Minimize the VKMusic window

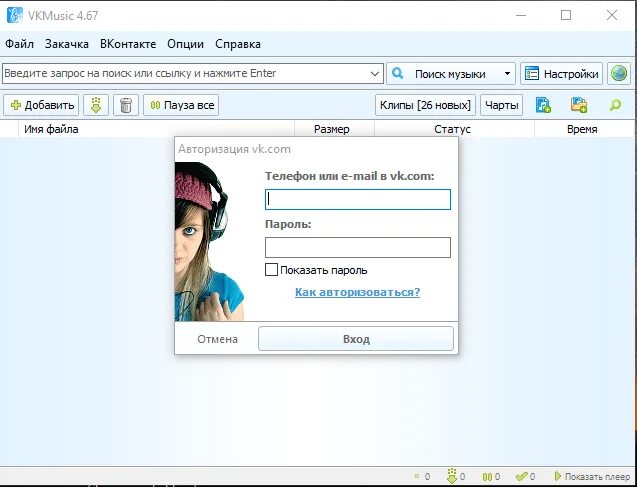pos(521,15)
